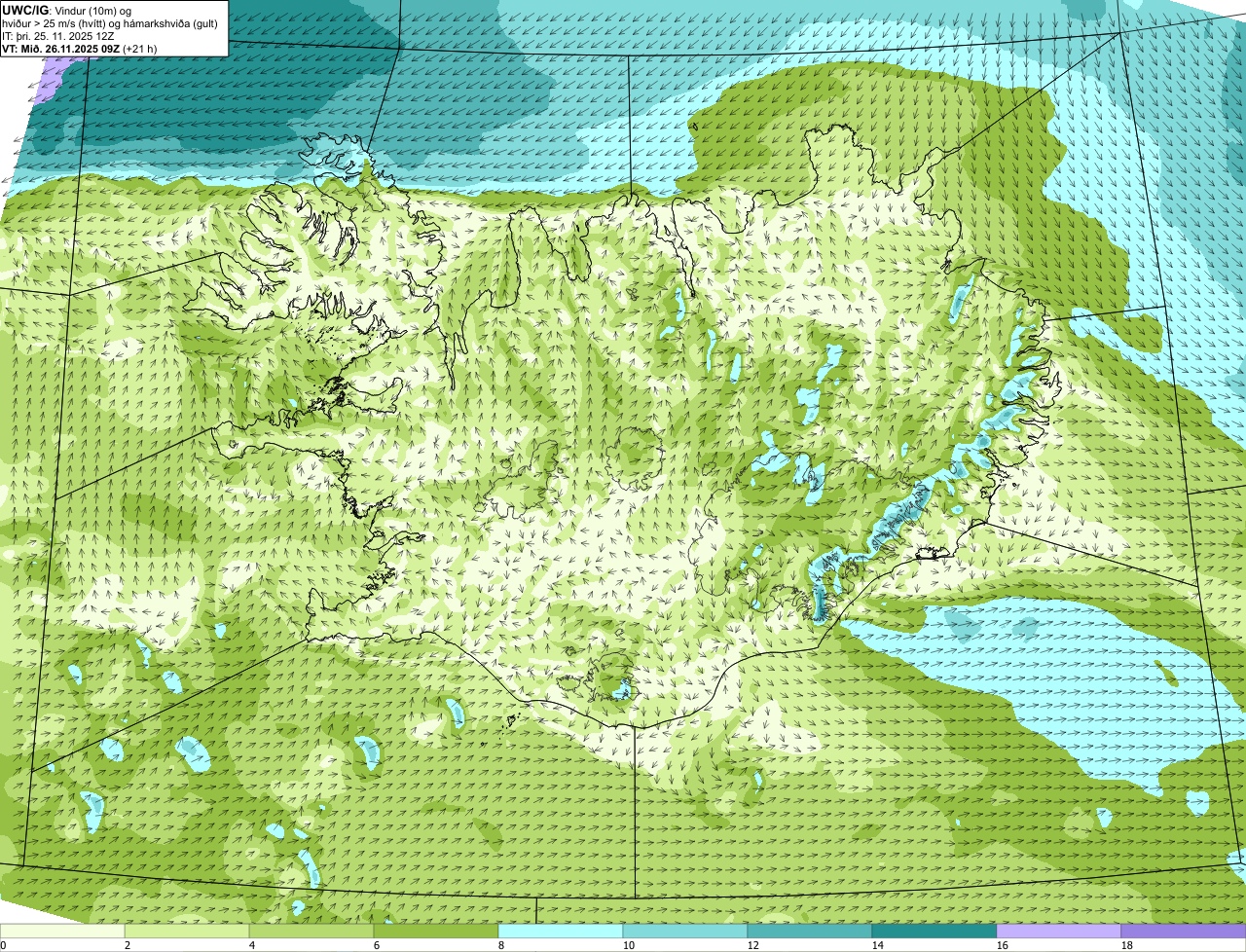Screen dimensions: 1246x952
Task: Click the teal legend band between 12 and 14
Action: tap(810, 932)
